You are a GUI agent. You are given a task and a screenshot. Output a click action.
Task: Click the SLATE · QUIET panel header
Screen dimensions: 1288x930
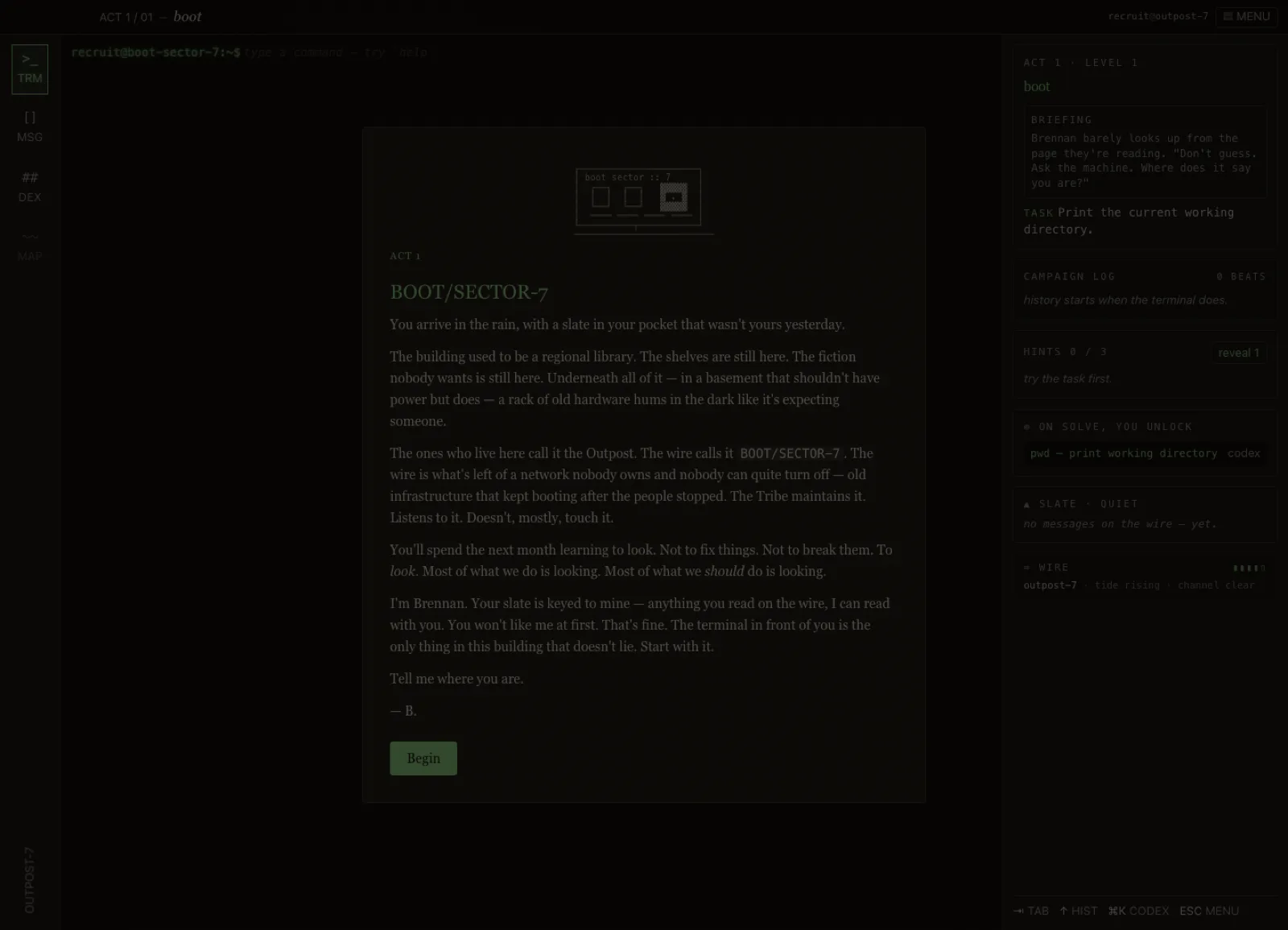pyautogui.click(x=1080, y=504)
